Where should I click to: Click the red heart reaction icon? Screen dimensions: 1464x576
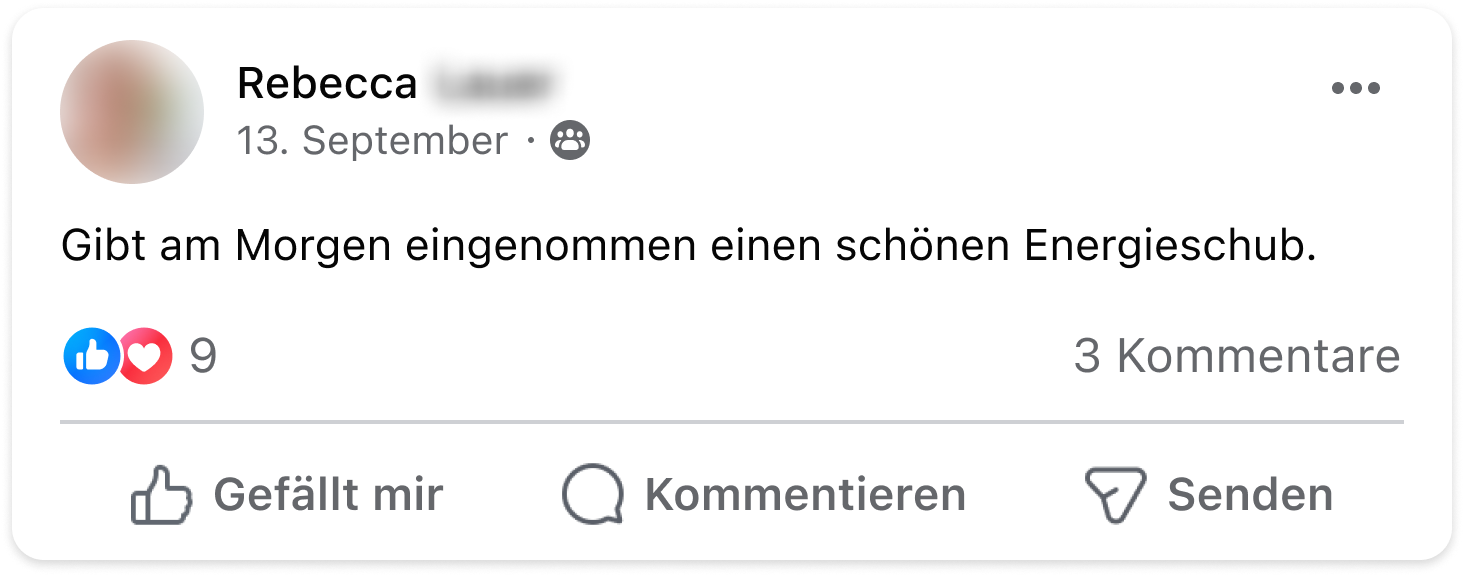[x=147, y=356]
